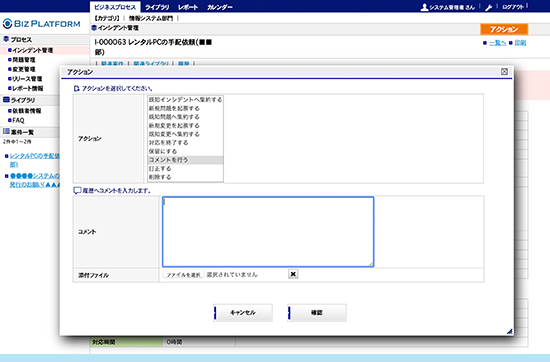Select 問題管理 in the sidebar

(x=24, y=60)
